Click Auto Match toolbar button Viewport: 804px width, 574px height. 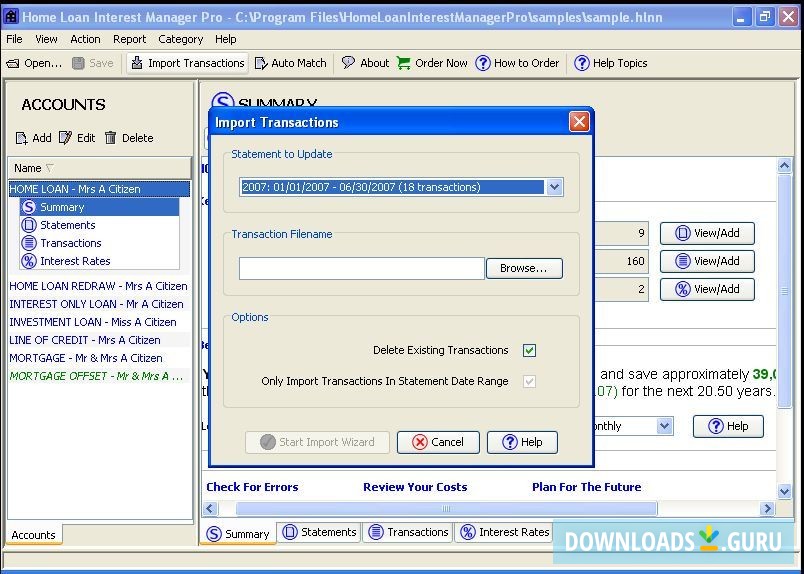pos(291,63)
